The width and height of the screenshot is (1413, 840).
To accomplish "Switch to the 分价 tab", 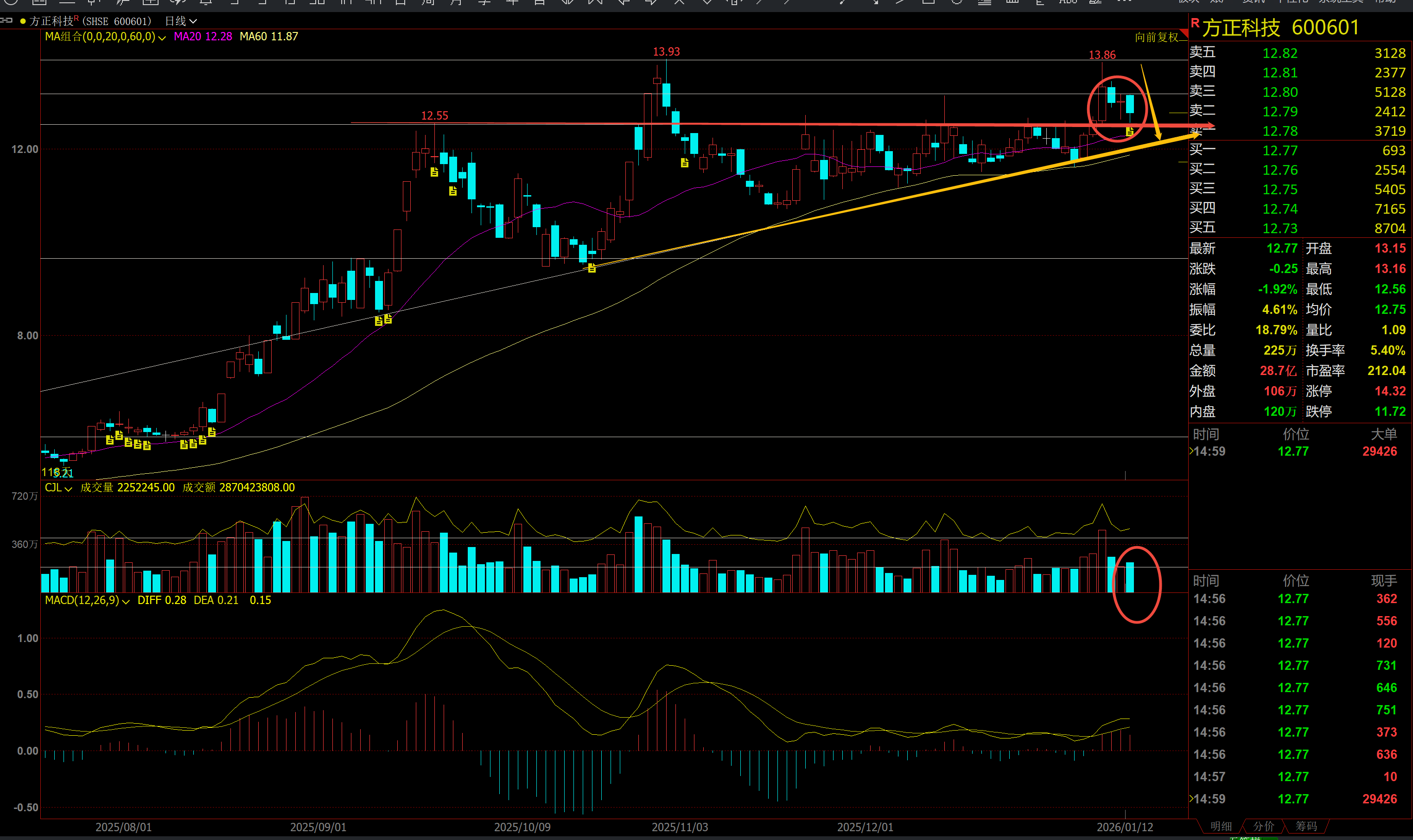I will click(1263, 827).
